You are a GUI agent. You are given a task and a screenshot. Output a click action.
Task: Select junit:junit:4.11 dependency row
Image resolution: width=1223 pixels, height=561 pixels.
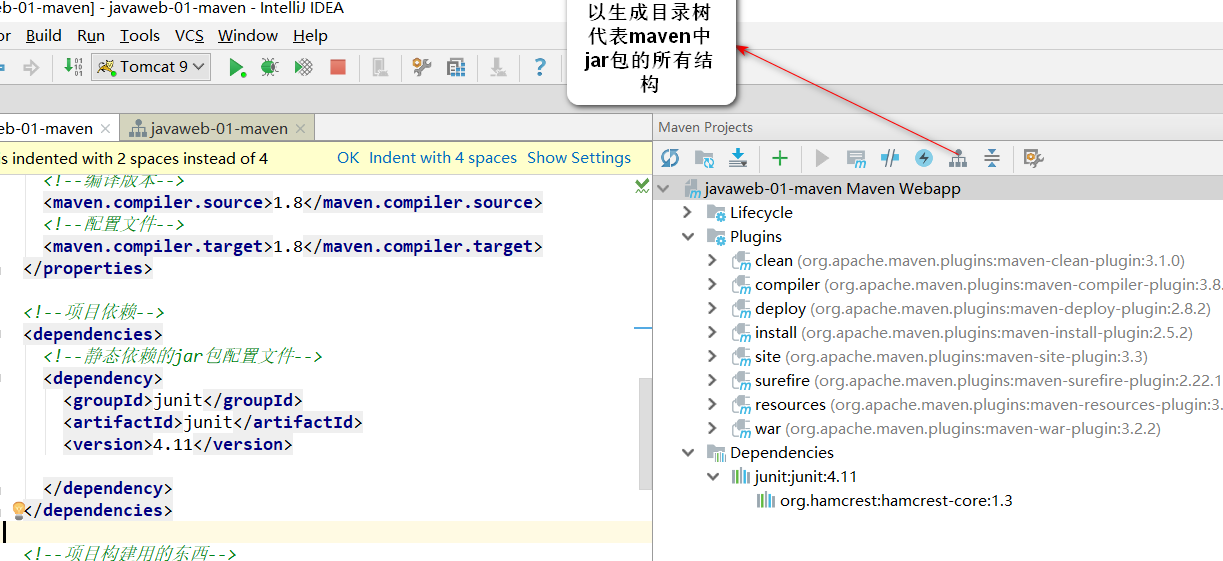806,476
